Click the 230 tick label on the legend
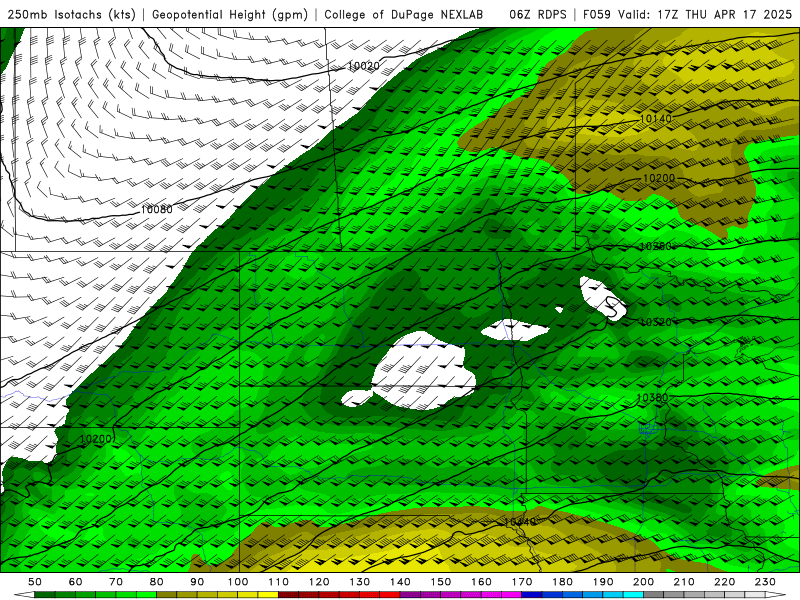Image resolution: width=800 pixels, height=600 pixels. coord(765,582)
